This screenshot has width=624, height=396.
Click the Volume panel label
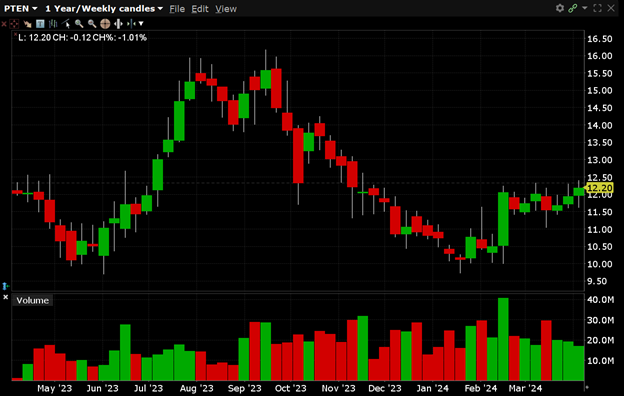pos(32,300)
